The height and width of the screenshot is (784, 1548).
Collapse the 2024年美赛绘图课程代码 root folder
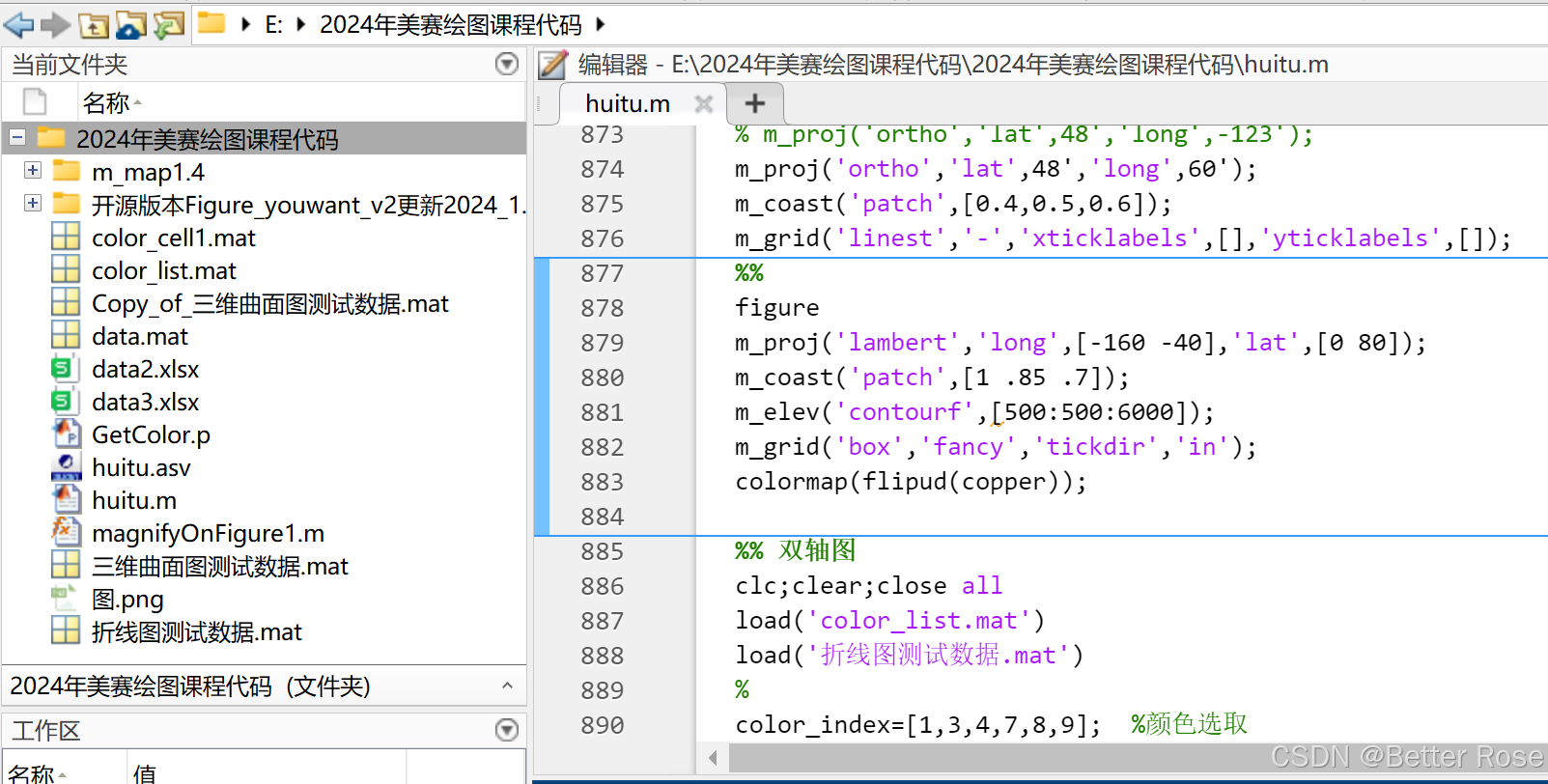pos(17,137)
